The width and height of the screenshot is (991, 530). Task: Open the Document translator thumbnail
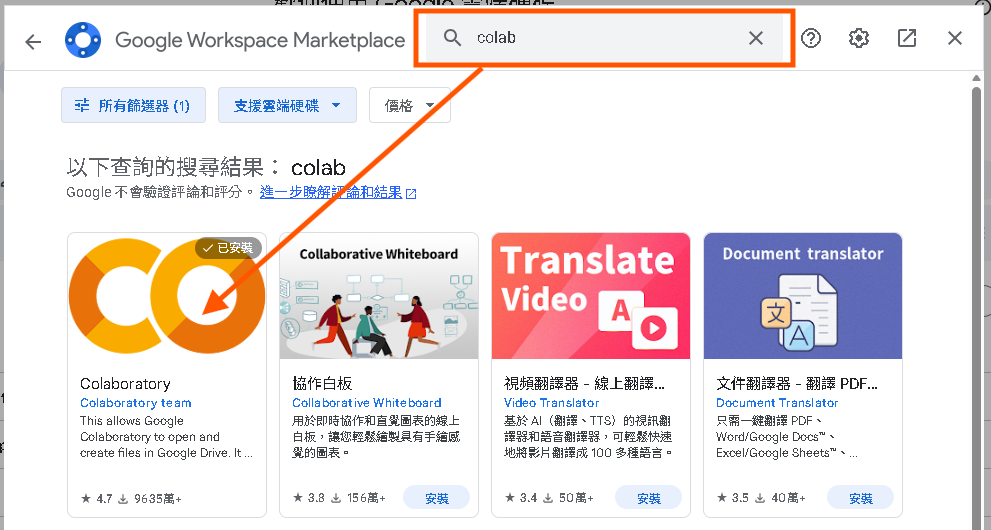pos(803,296)
